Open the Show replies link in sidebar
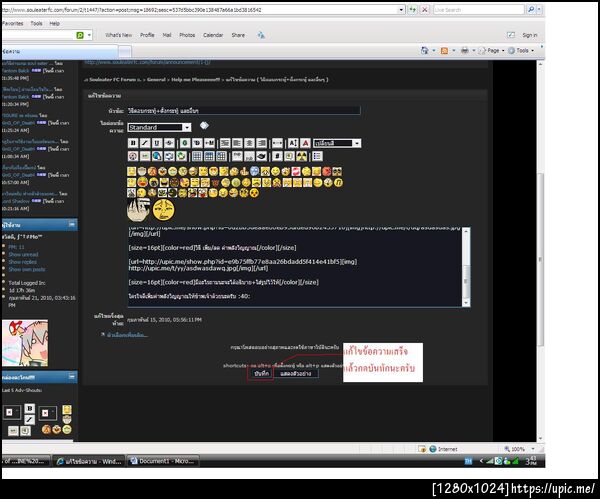Image resolution: width=600 pixels, height=499 pixels. tap(23, 262)
